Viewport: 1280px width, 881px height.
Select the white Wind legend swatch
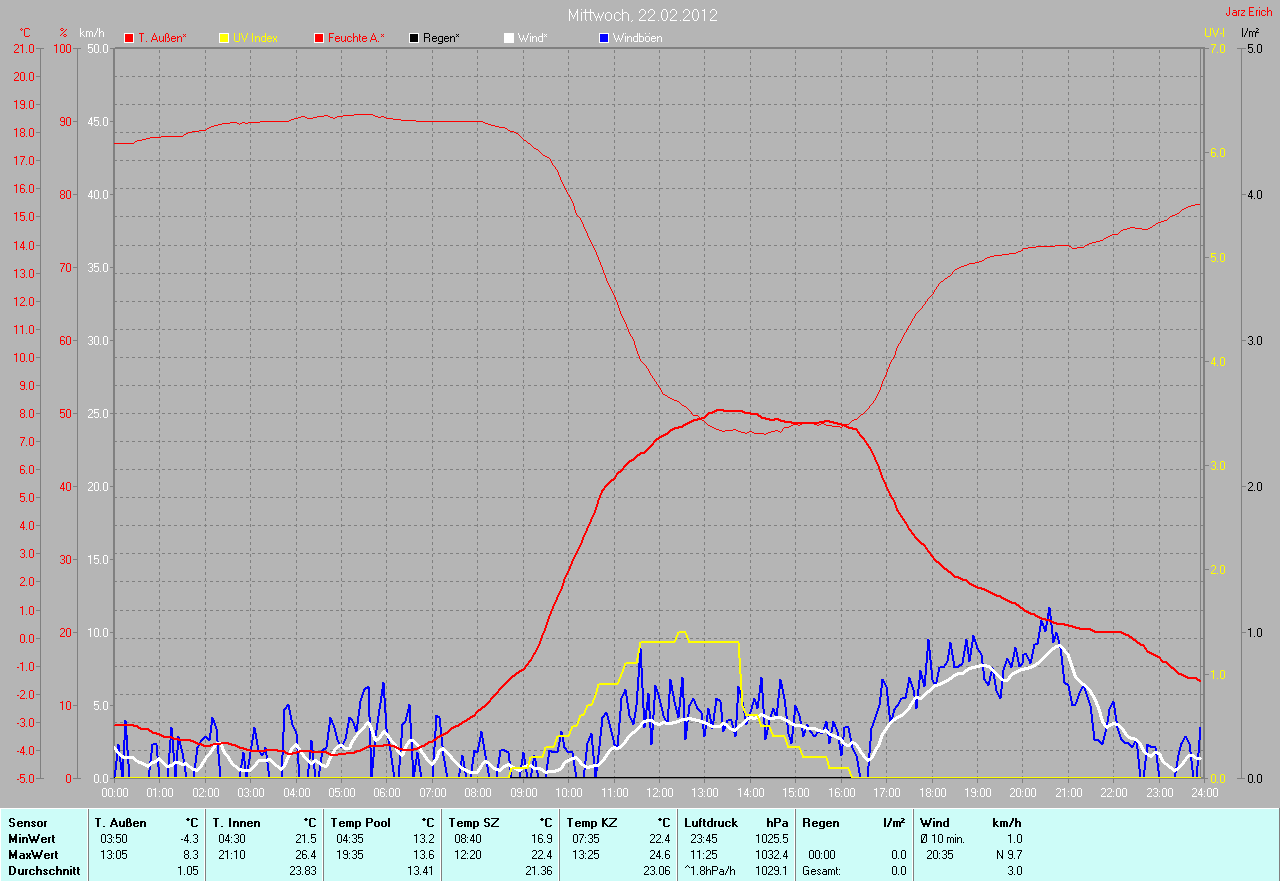point(509,38)
